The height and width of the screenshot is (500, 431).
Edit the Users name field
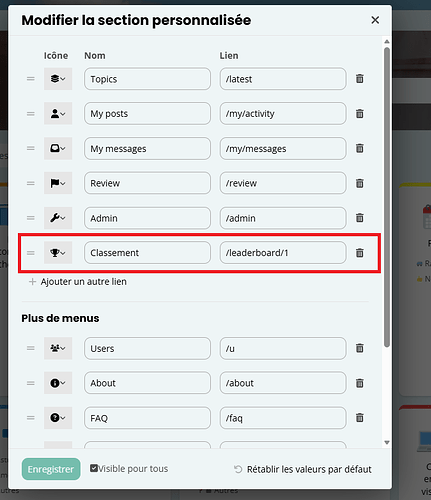coord(147,348)
